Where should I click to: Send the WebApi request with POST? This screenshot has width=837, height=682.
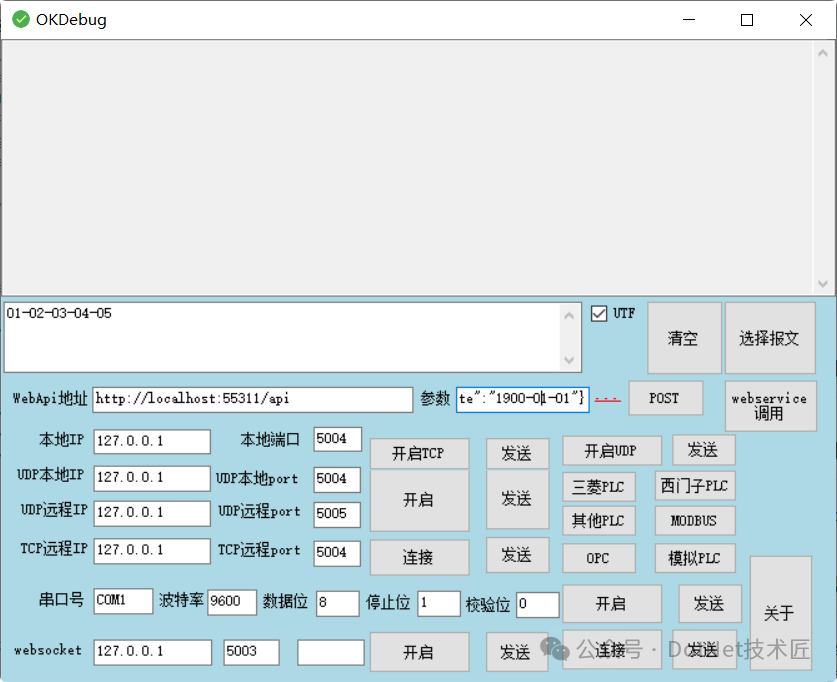[665, 398]
